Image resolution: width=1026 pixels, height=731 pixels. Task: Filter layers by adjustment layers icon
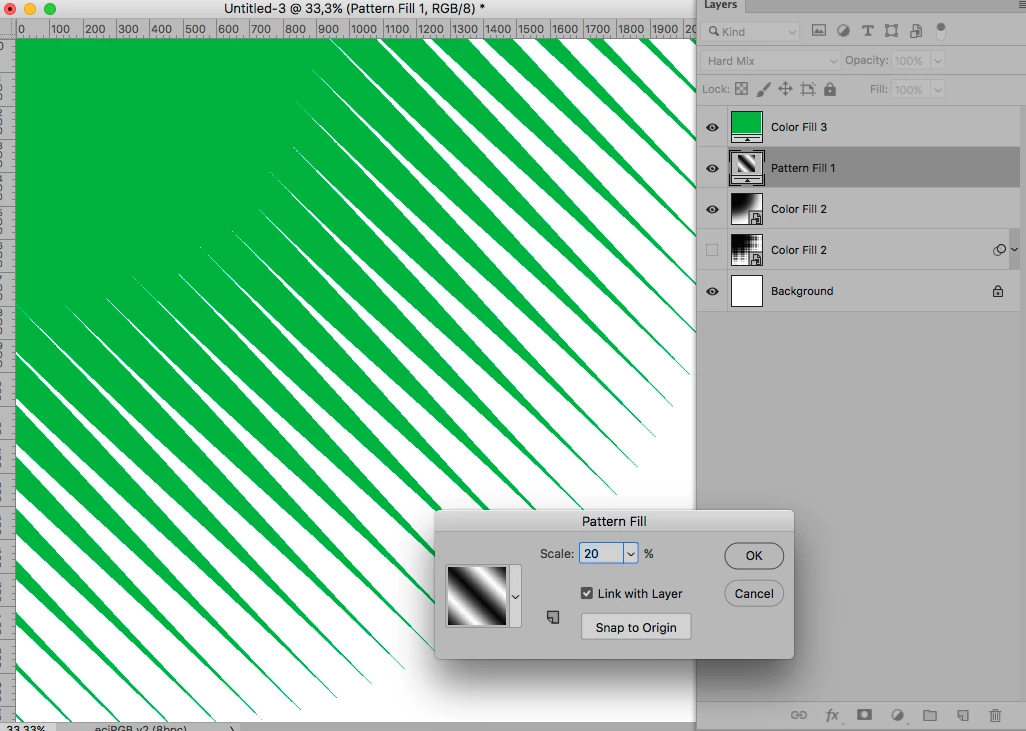843,31
